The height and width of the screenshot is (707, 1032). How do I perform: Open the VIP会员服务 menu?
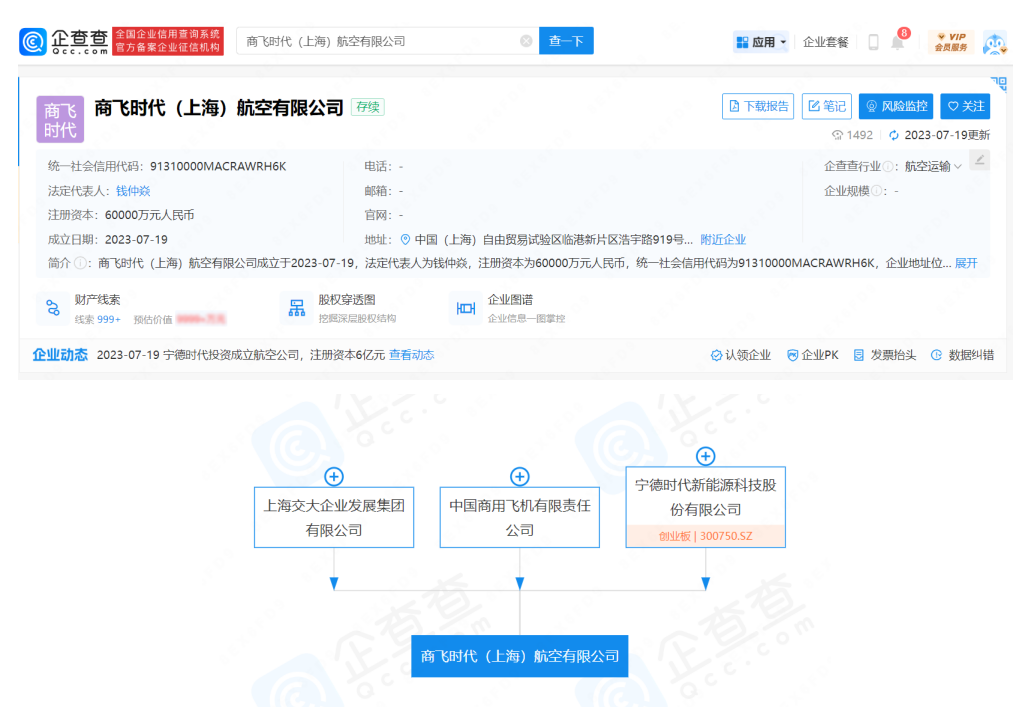coord(952,41)
